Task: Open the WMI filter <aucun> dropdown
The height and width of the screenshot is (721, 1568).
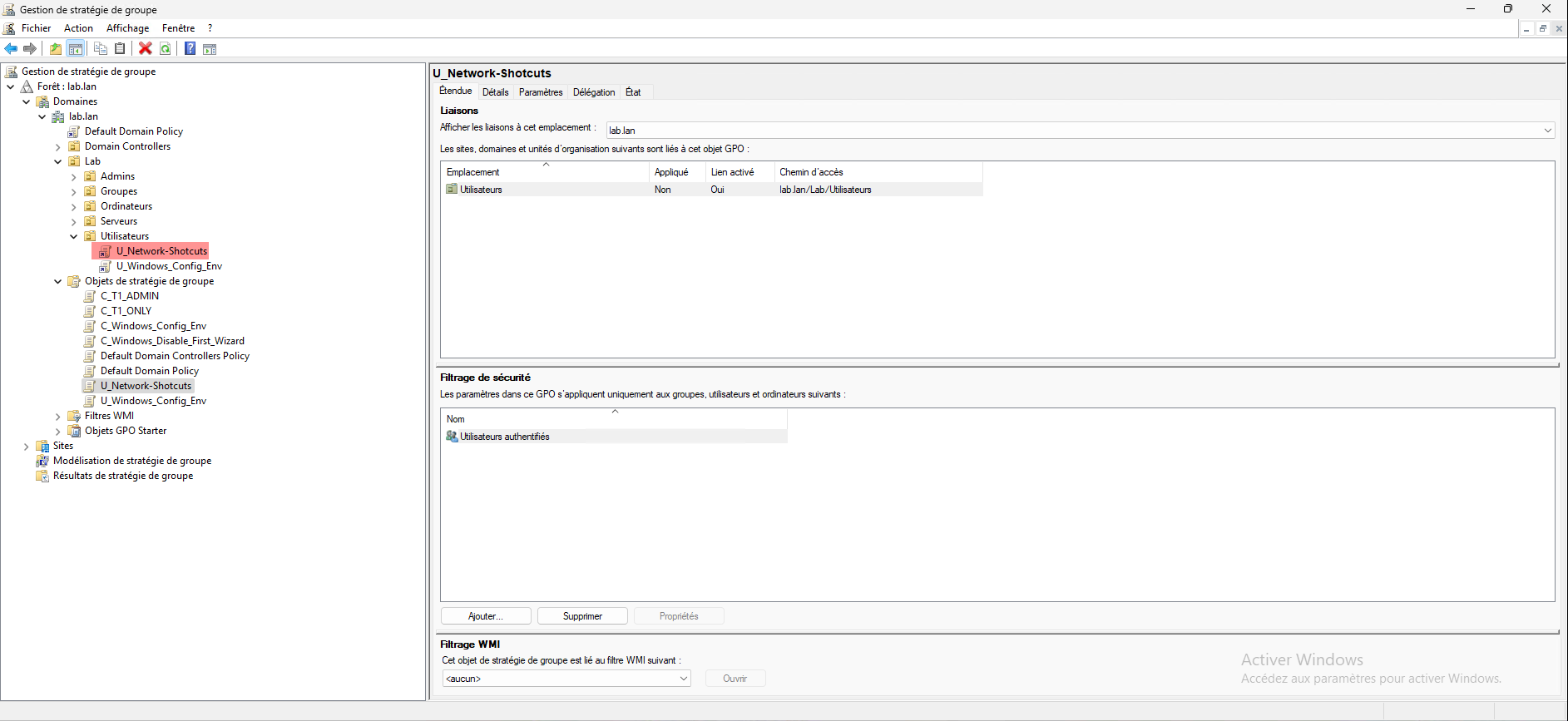Action: click(x=683, y=679)
